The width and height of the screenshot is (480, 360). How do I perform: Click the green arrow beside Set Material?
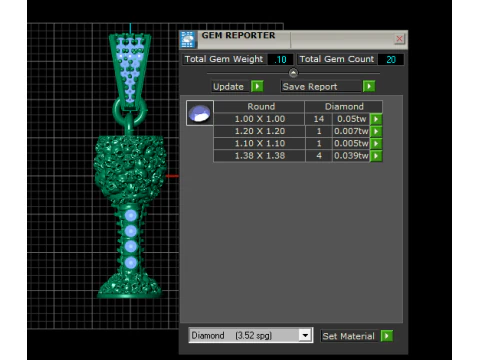[x=387, y=336]
